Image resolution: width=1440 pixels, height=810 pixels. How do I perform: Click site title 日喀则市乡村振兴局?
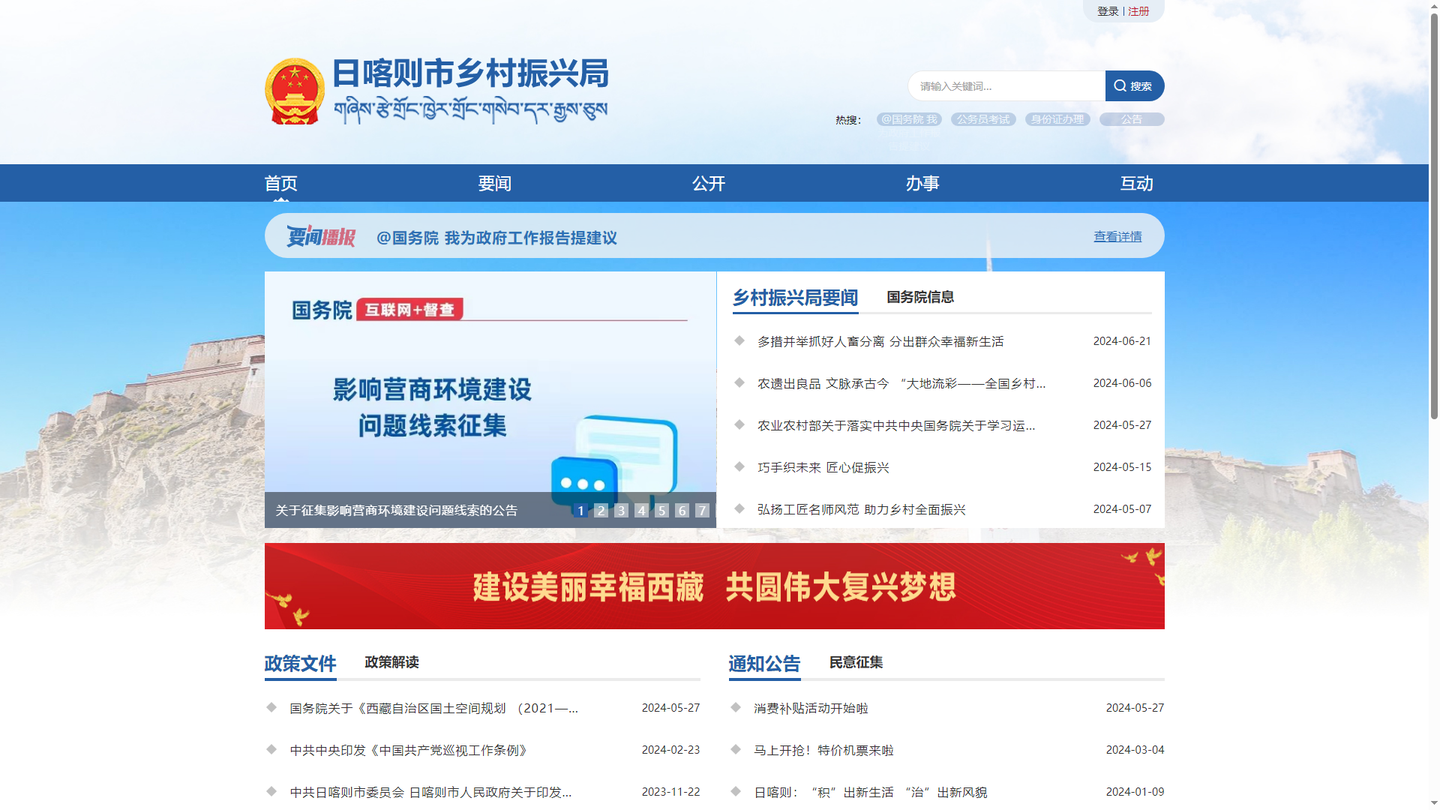470,74
